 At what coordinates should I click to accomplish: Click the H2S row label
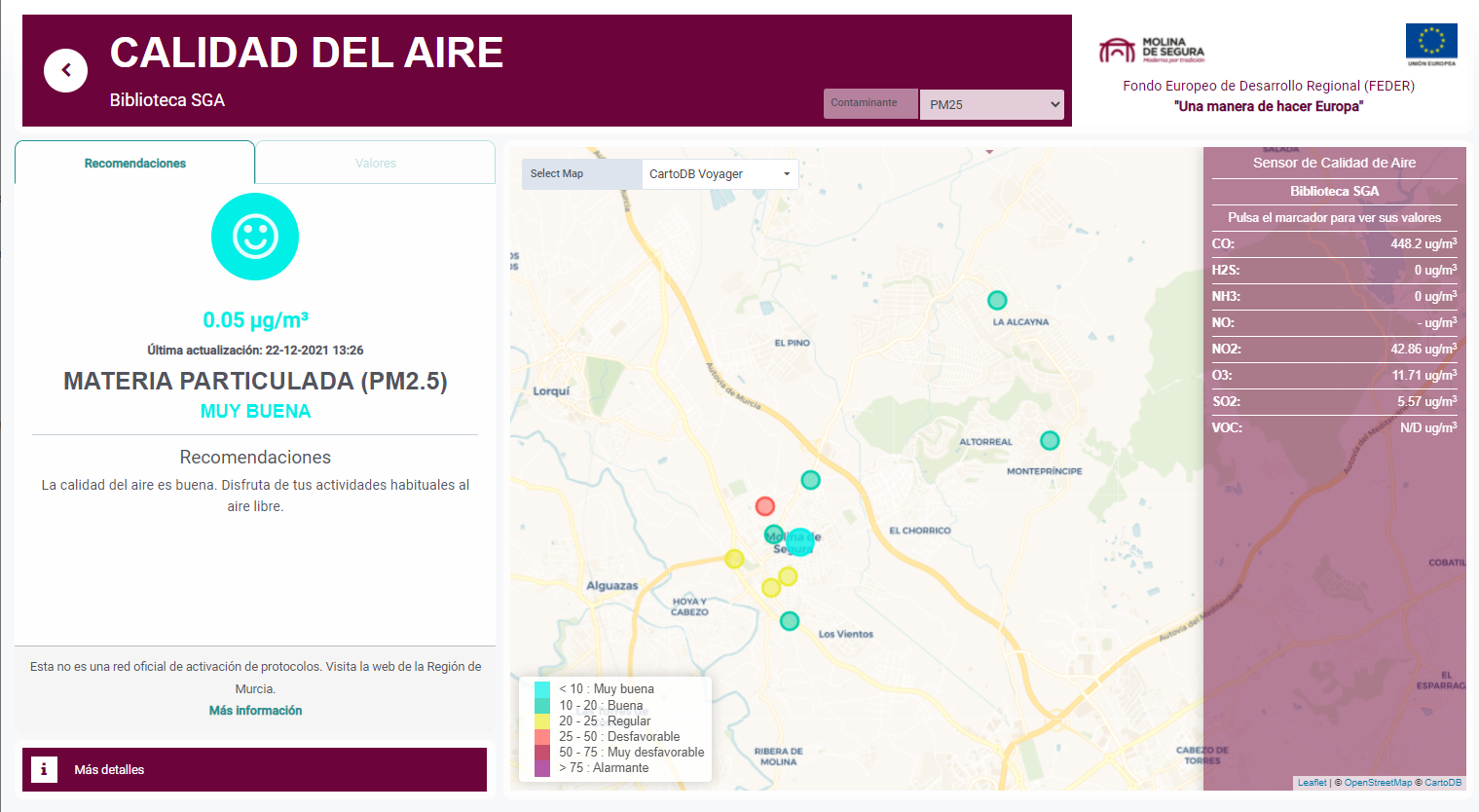1226,270
